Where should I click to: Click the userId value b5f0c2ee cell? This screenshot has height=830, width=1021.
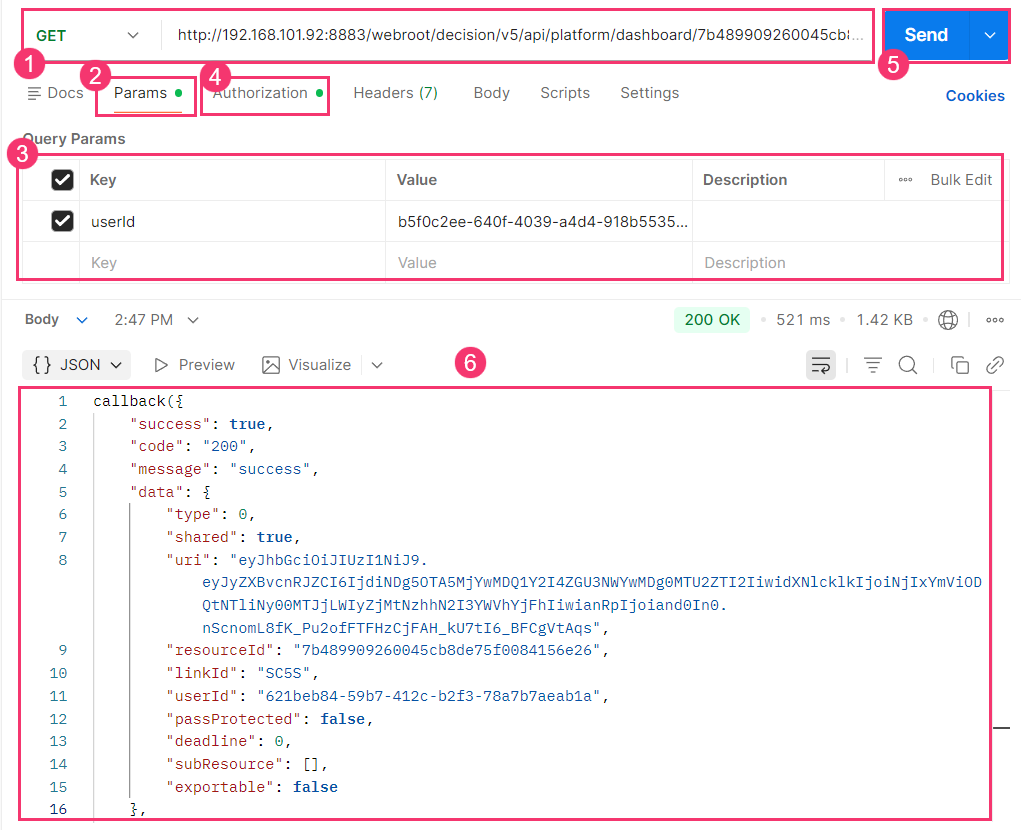[538, 221]
